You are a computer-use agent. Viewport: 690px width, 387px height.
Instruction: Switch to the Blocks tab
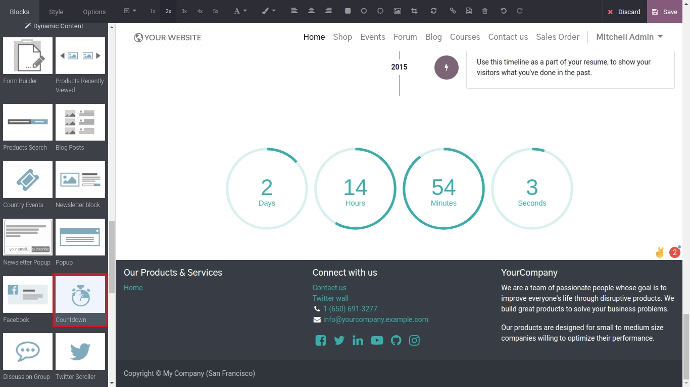[x=19, y=11]
